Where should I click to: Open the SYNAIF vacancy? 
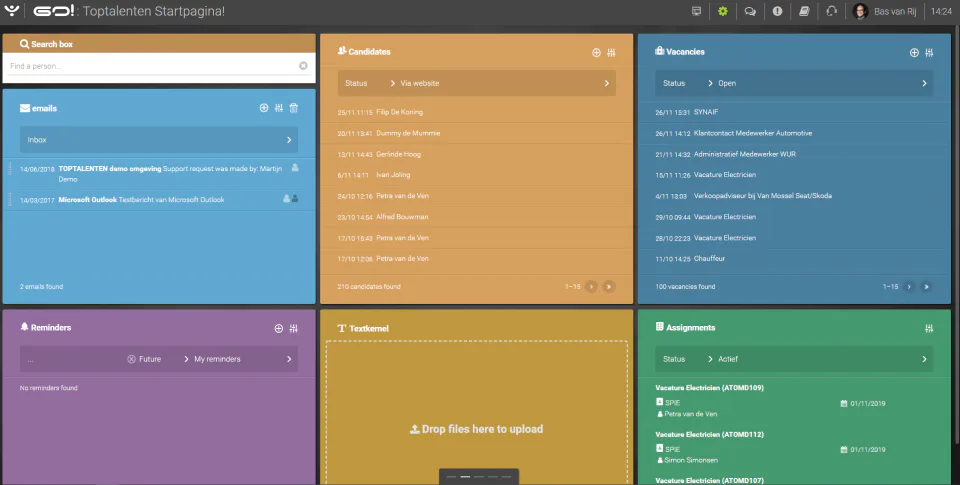click(706, 112)
